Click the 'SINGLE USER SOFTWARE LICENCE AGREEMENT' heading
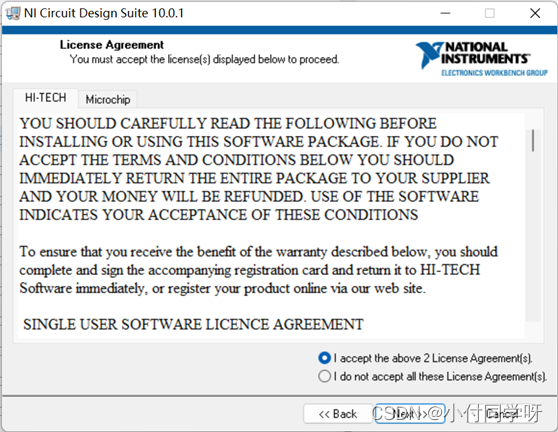The image size is (558, 432). (x=193, y=324)
